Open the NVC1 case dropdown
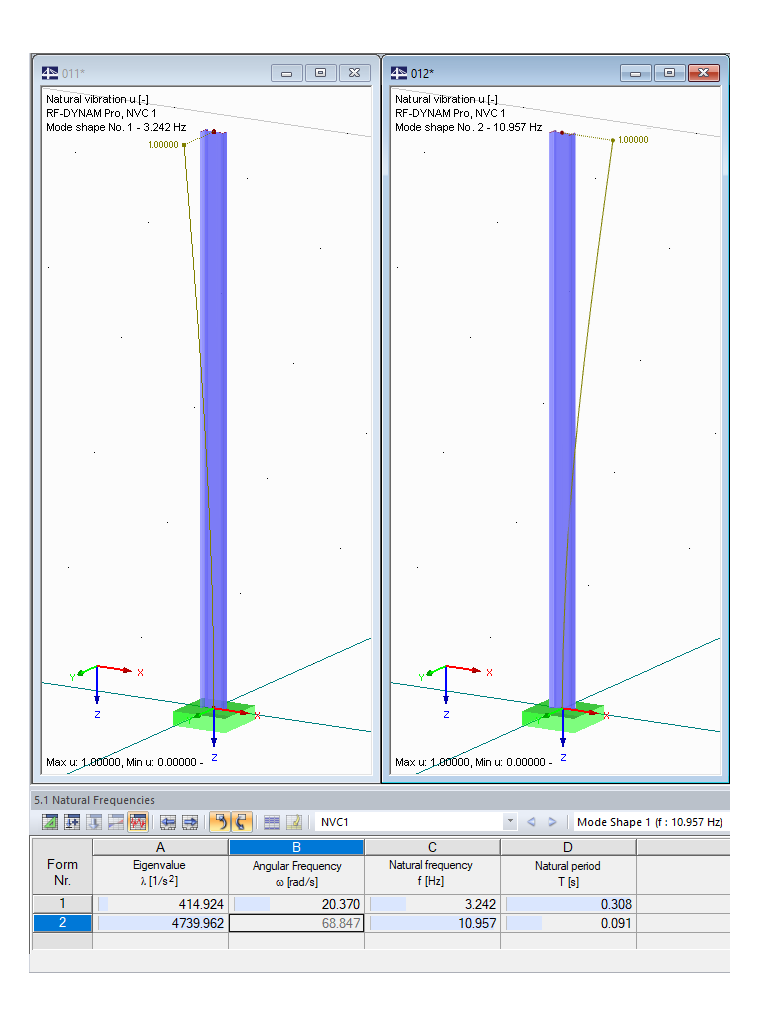This screenshot has width=760, height=1026. 510,822
